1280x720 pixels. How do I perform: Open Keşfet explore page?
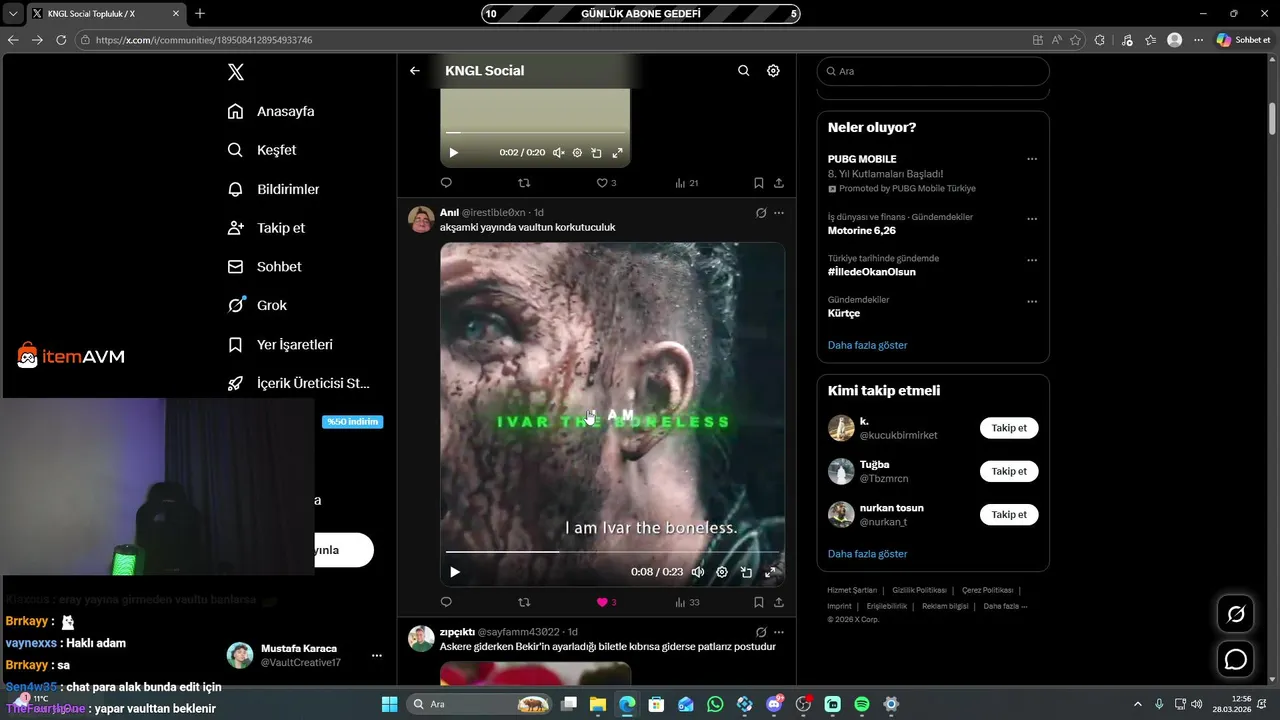262,150
